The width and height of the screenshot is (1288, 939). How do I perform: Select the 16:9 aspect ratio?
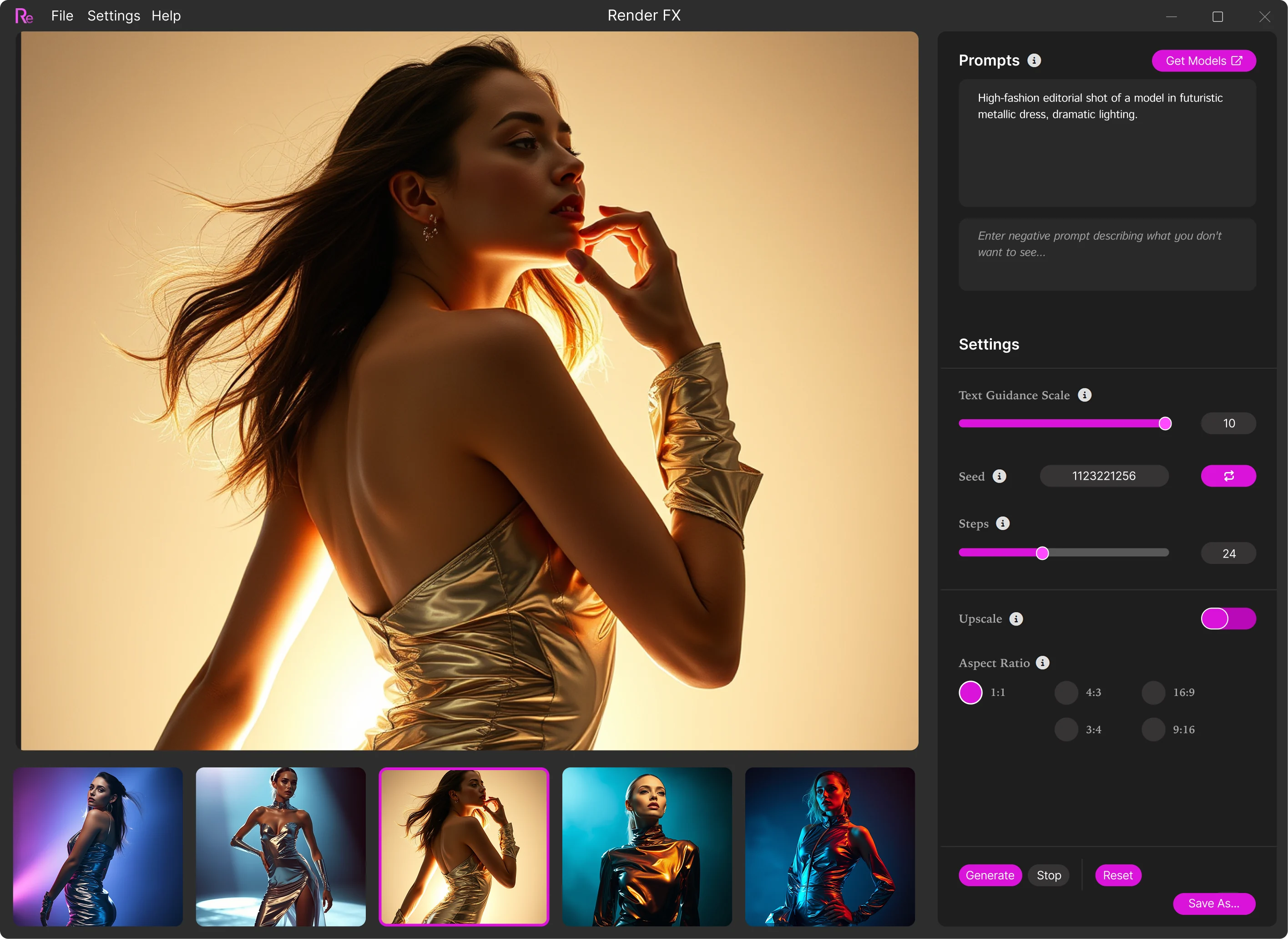(1153, 693)
